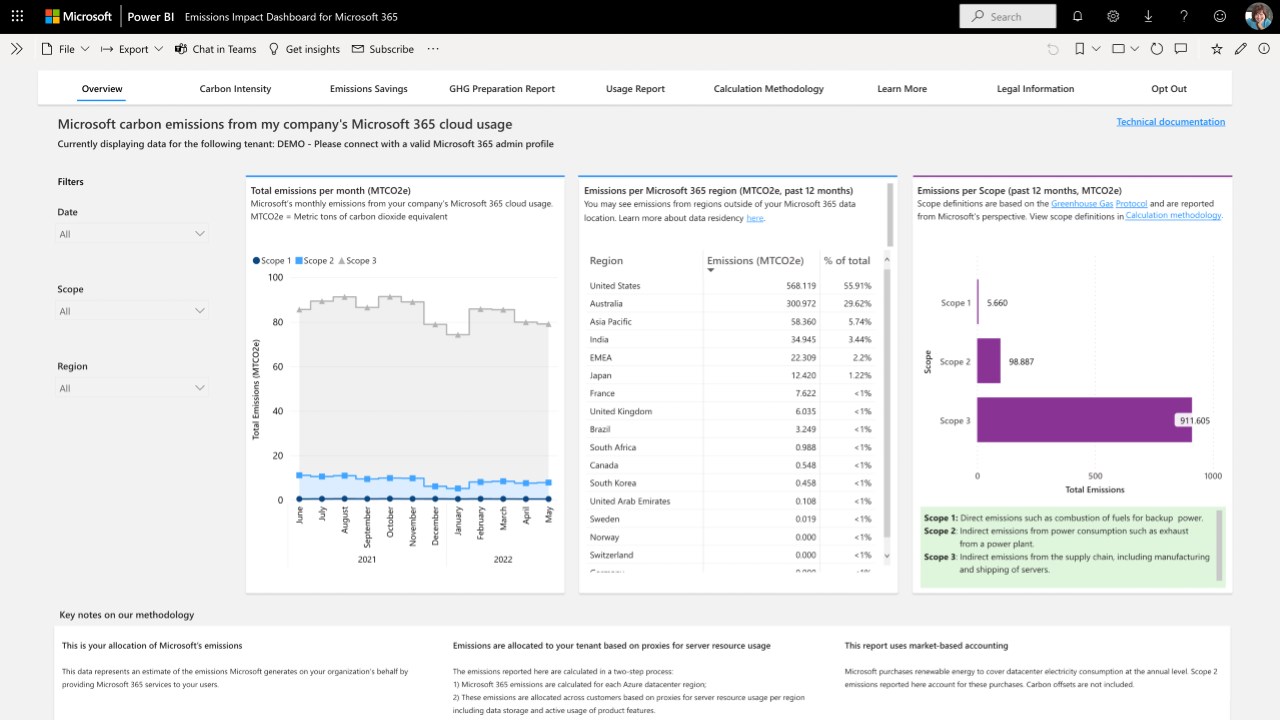
Task: Click the view rectangle icon
Action: coord(1118,49)
